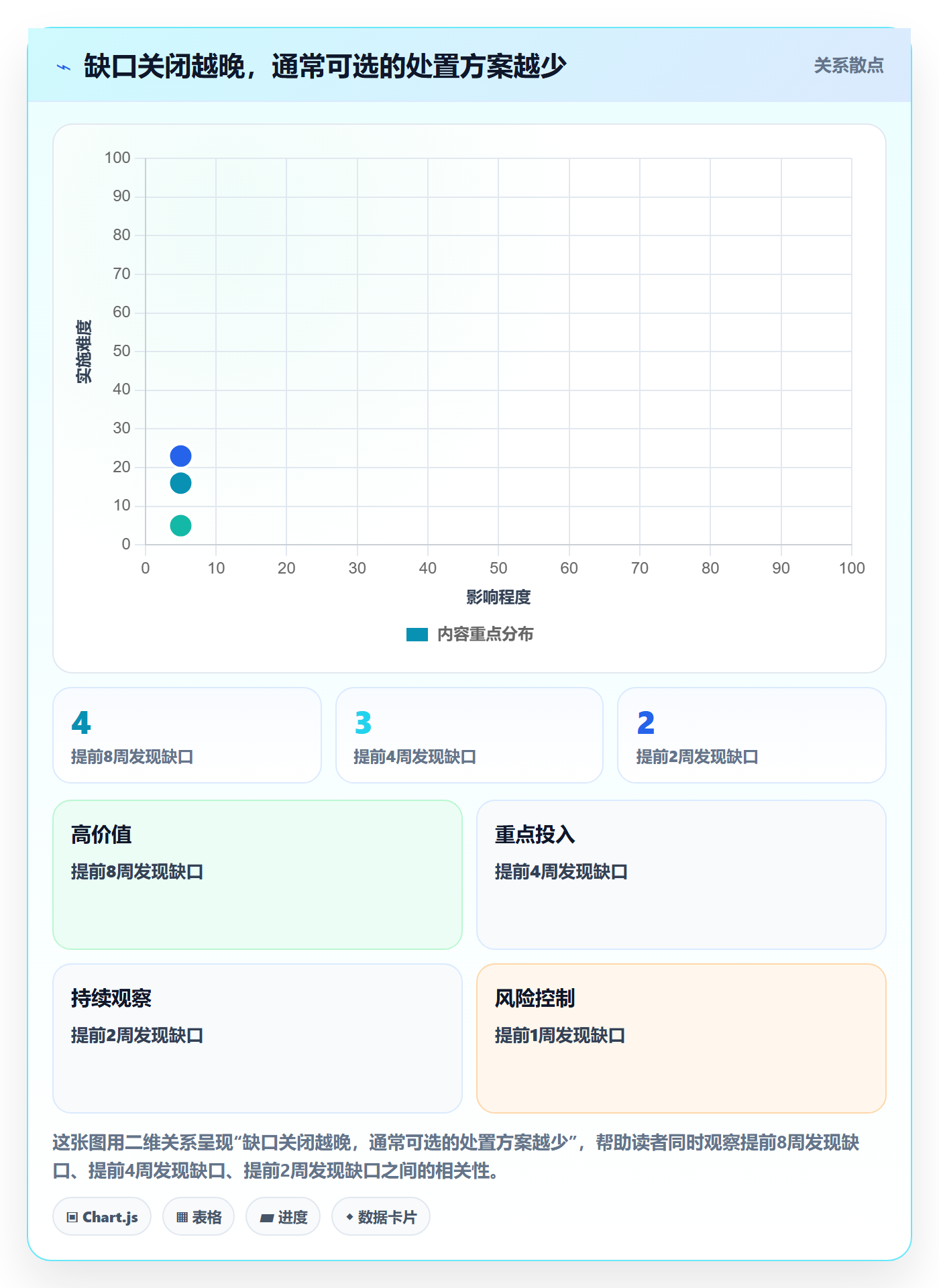
Task: Open the 高价值 quadrant card
Action: (x=258, y=875)
